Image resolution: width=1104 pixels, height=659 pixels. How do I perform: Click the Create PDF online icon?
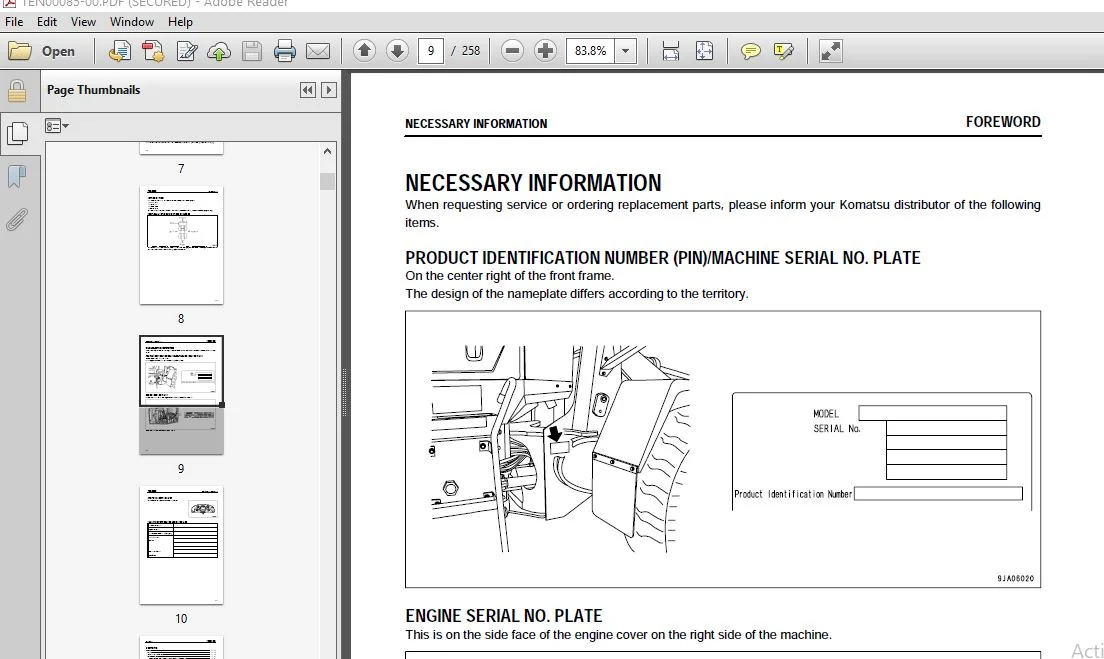coord(119,51)
